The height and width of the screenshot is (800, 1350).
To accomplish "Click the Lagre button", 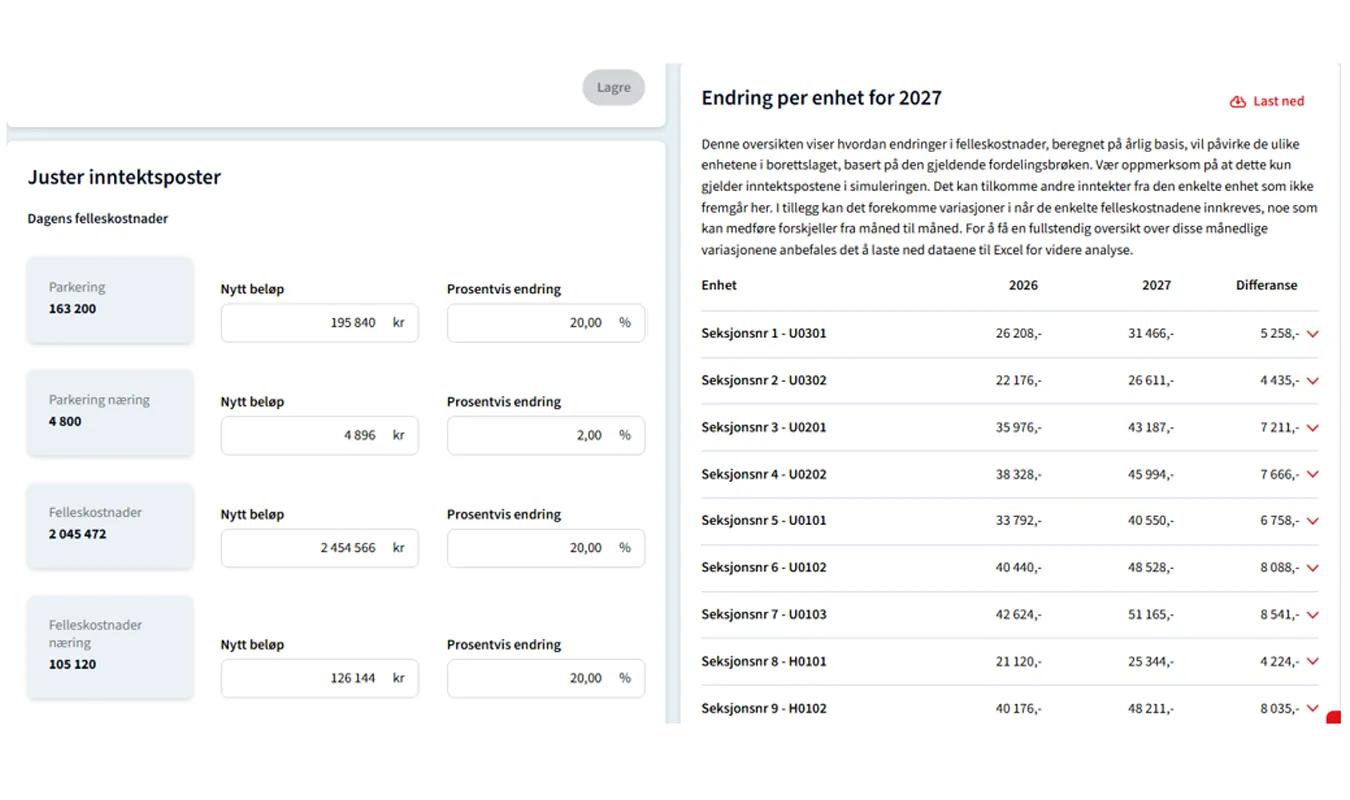I will tap(614, 88).
